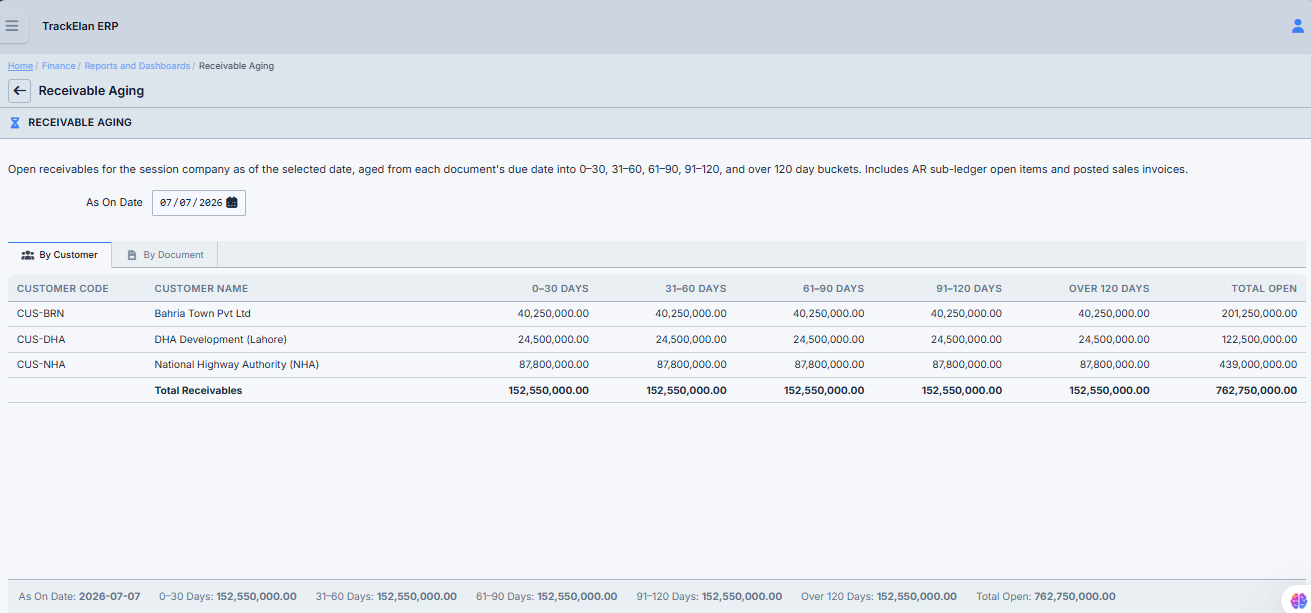
Task: Click the 31–60 Days column header
Action: [x=696, y=289]
